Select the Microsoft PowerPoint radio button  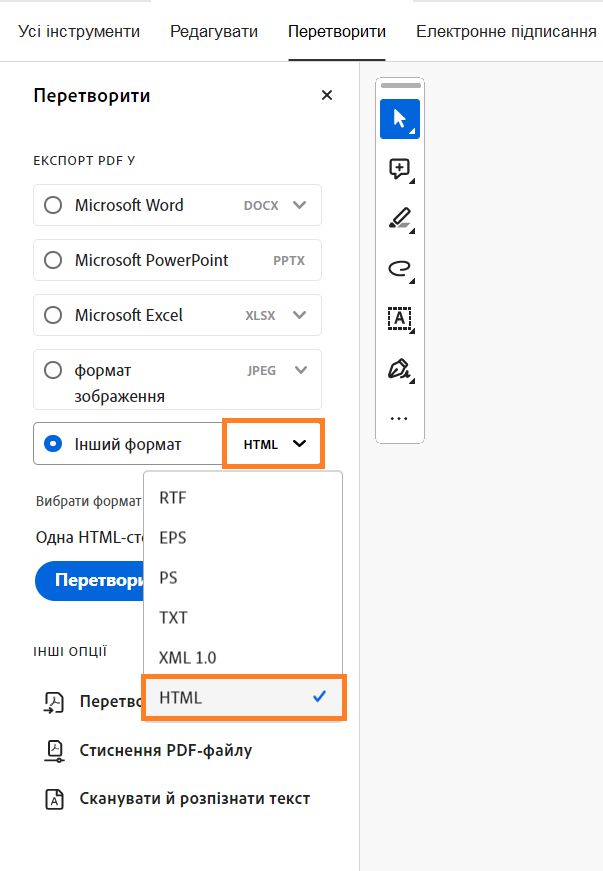[53, 260]
